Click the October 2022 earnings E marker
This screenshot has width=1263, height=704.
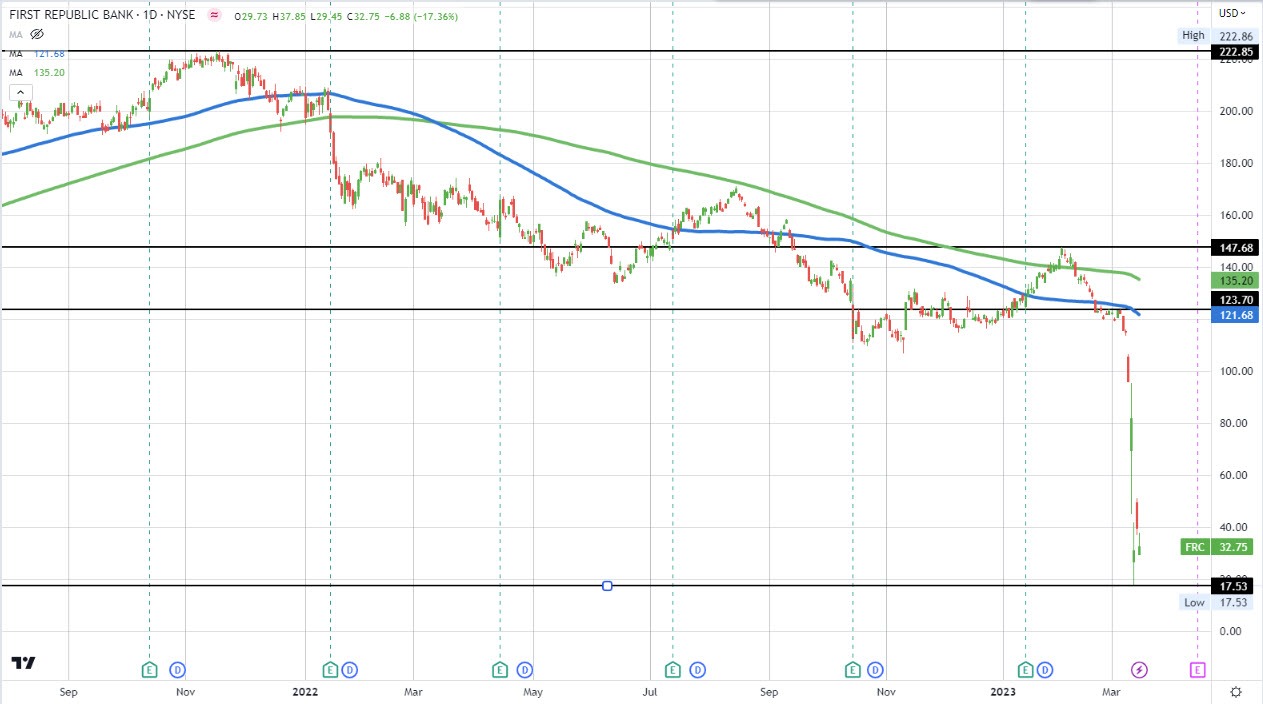(x=852, y=669)
